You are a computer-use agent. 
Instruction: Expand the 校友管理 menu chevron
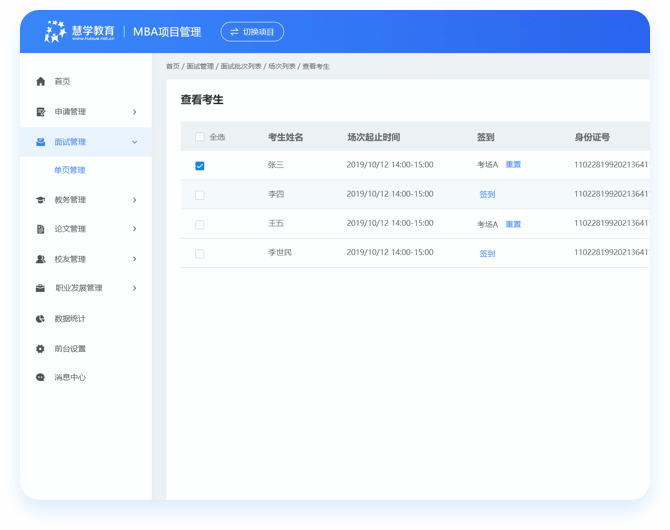[134, 259]
